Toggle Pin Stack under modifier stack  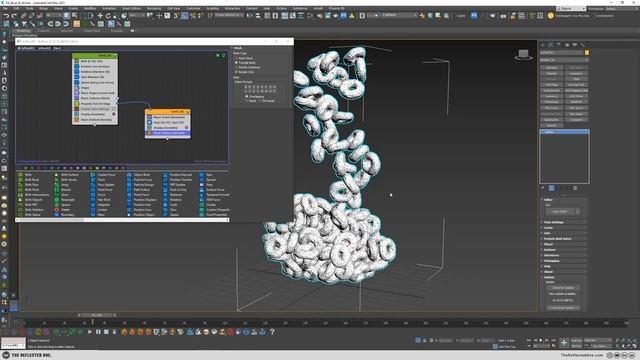tap(543, 188)
